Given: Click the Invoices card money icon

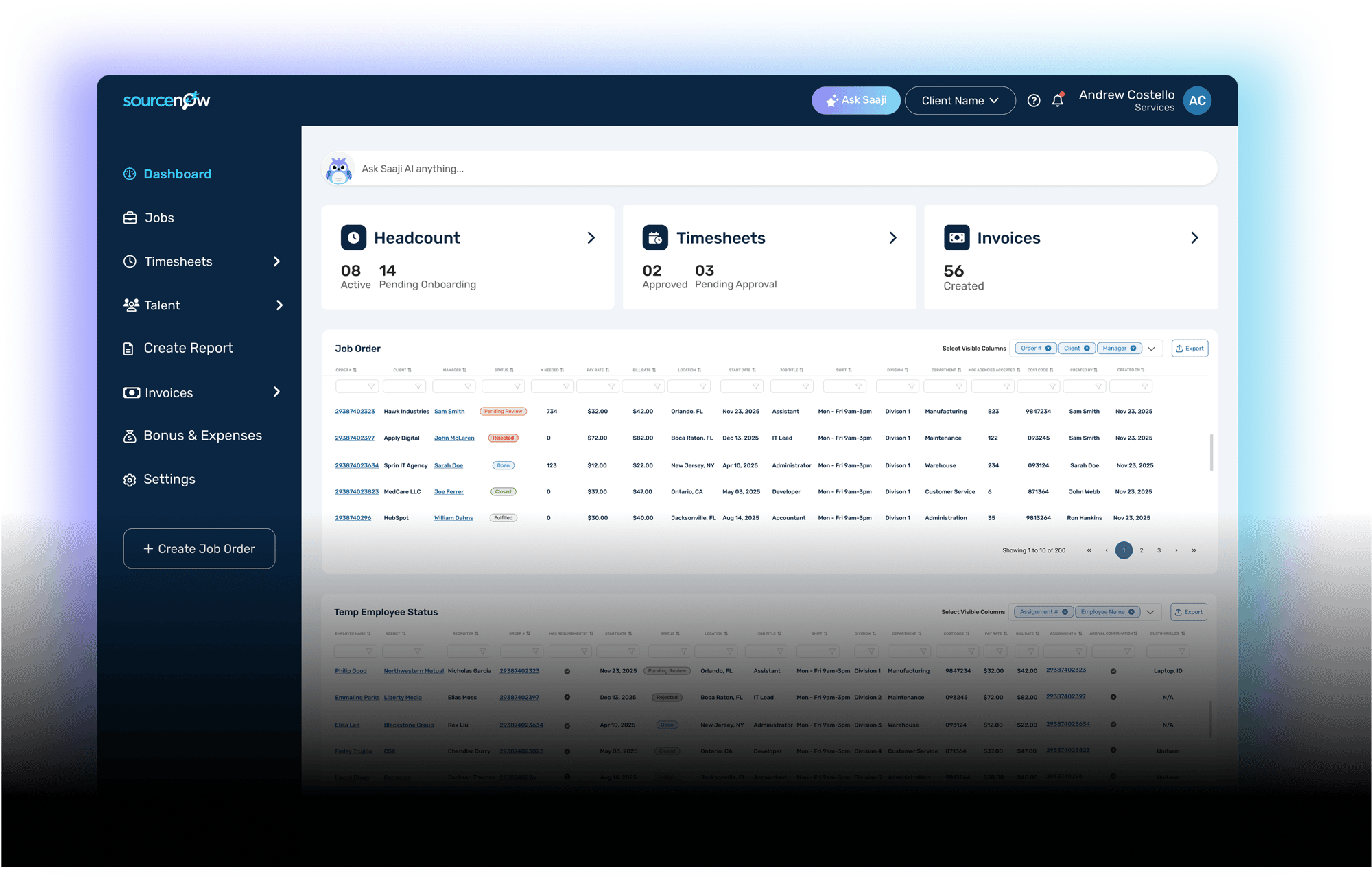Looking at the screenshot, I should [x=956, y=237].
